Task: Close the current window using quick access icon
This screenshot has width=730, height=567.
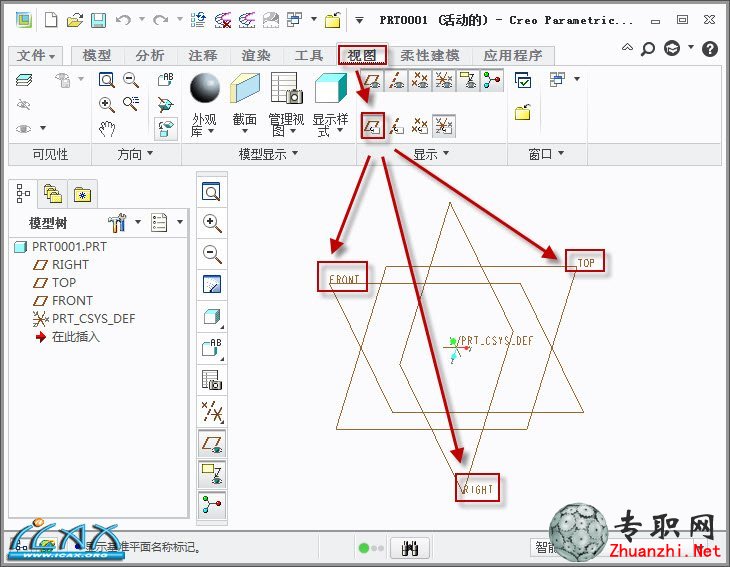Action: [x=332, y=20]
